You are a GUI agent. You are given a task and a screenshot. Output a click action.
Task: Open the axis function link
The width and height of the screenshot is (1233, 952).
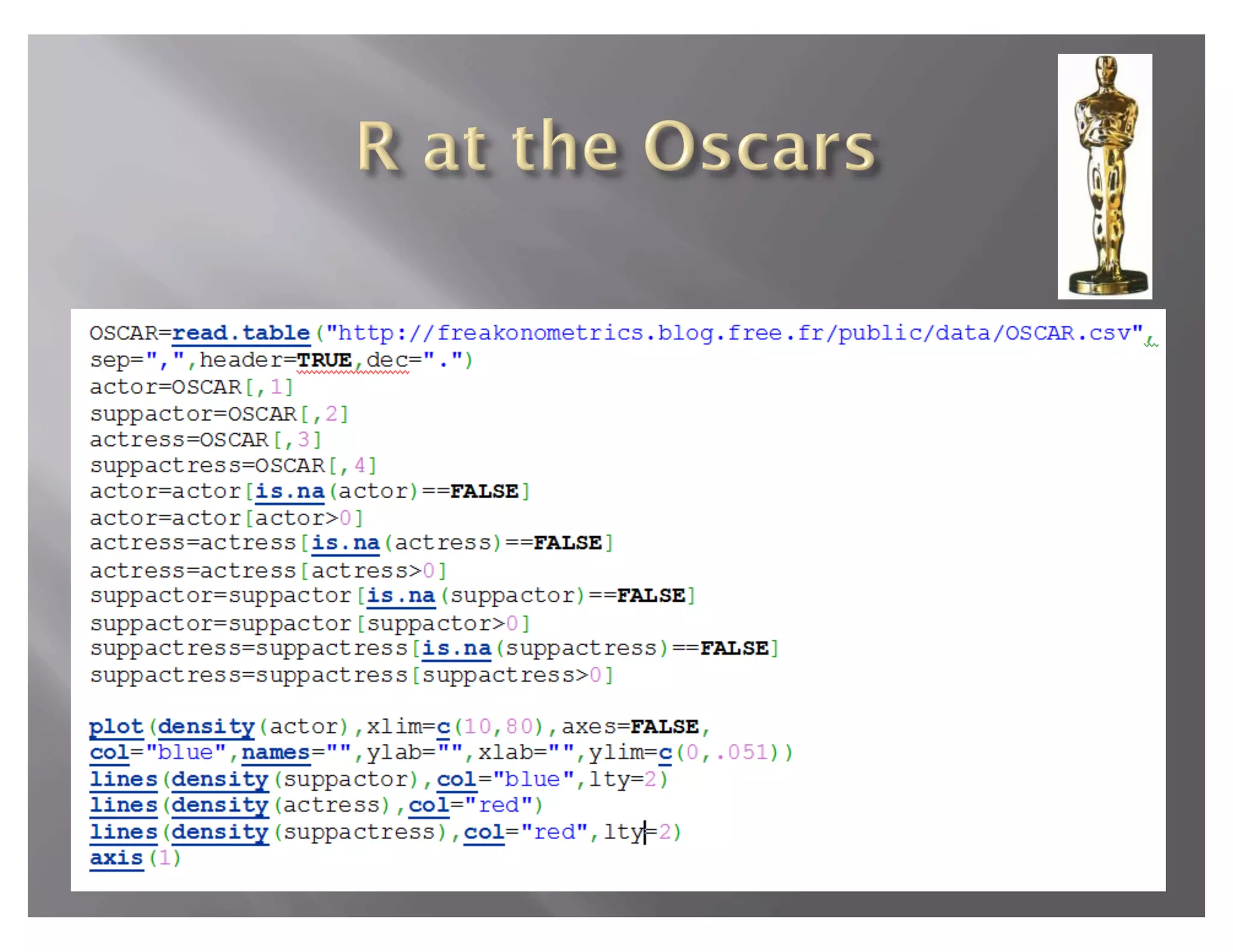pyautogui.click(x=116, y=858)
